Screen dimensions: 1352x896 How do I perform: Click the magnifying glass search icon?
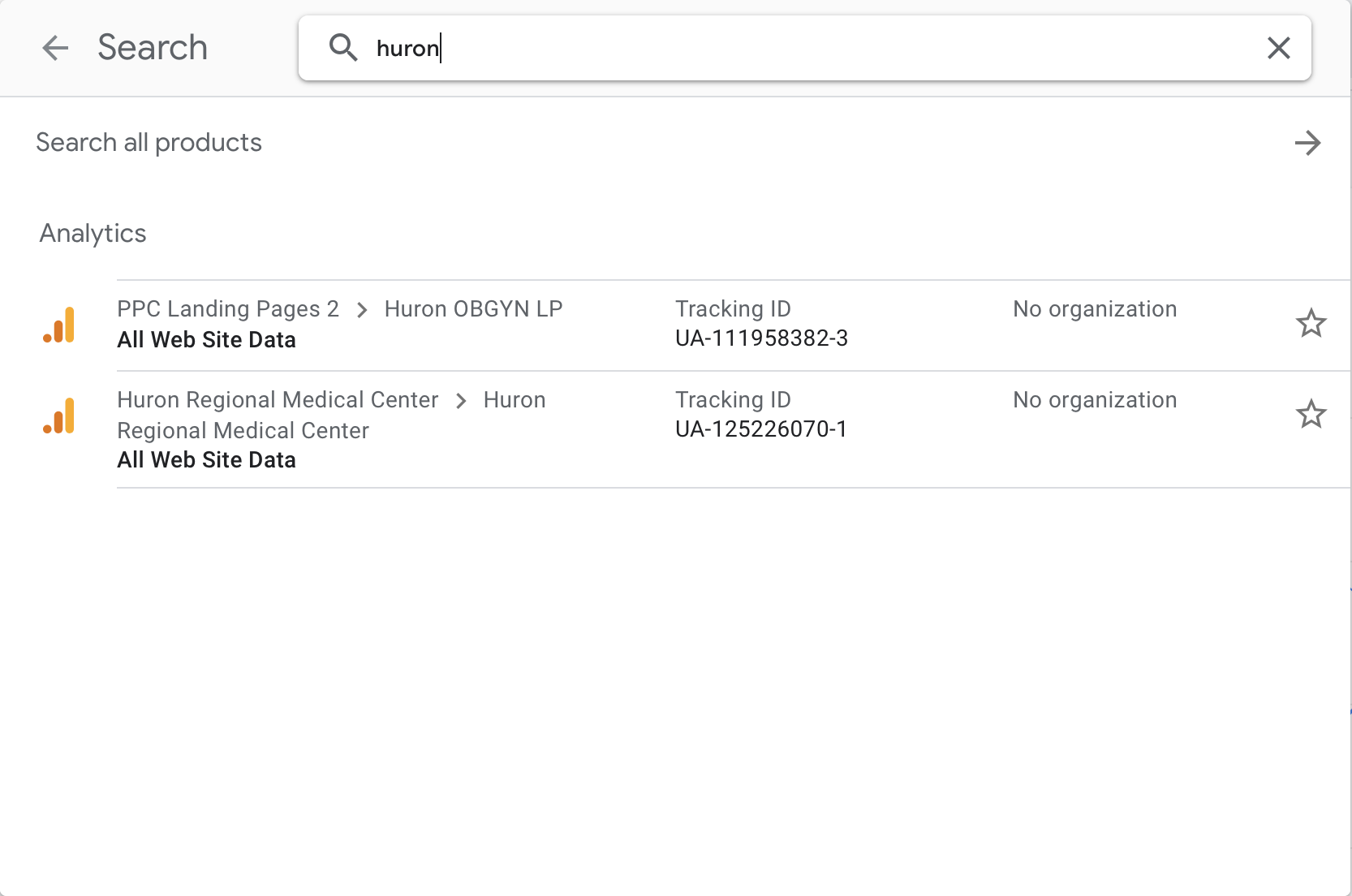pyautogui.click(x=343, y=48)
